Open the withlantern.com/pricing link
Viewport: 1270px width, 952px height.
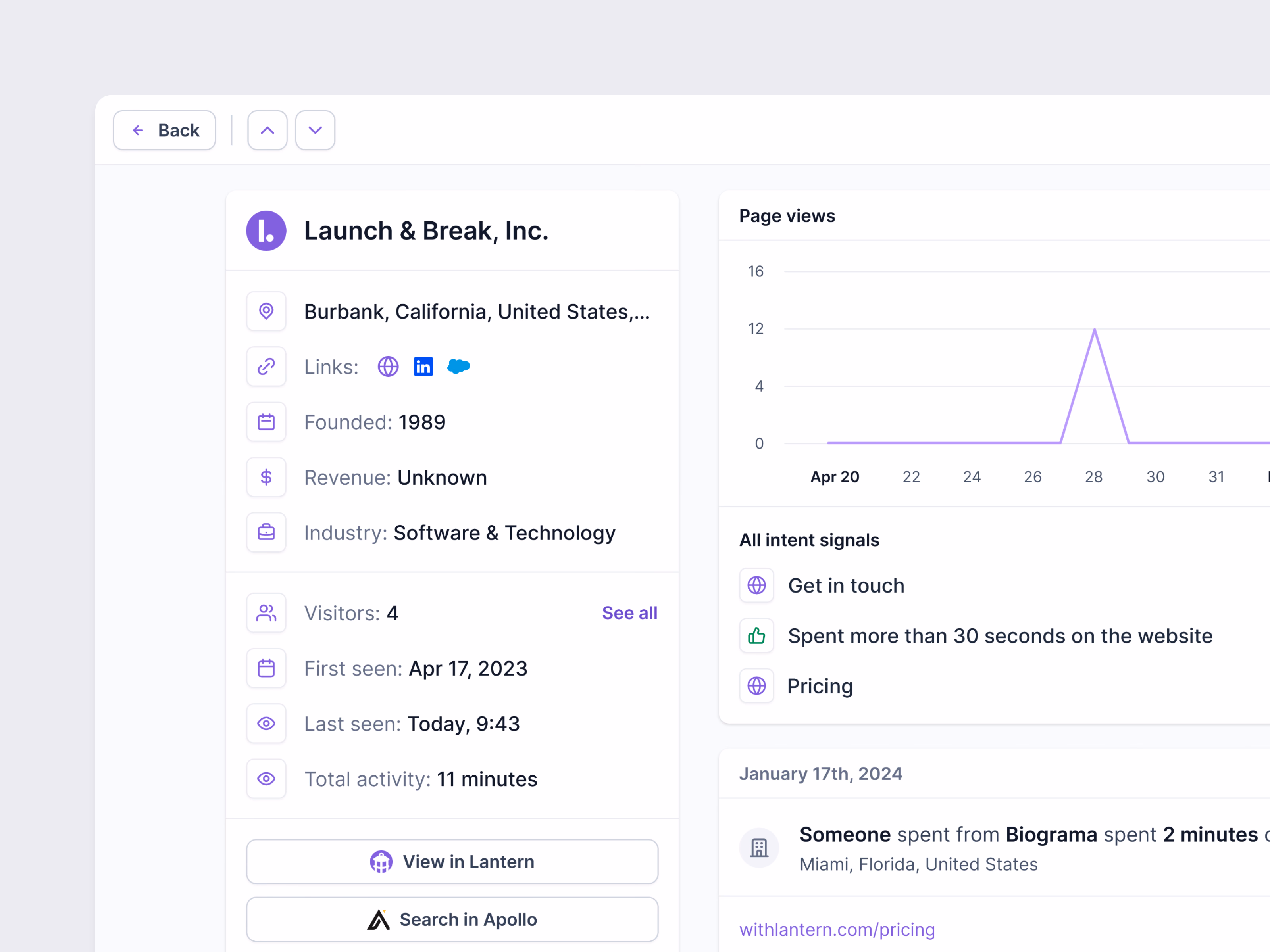click(x=837, y=930)
